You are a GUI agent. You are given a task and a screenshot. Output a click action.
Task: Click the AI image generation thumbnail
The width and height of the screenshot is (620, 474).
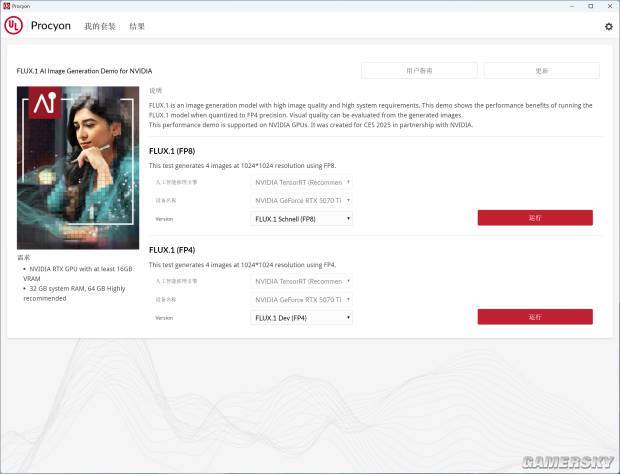coord(78,168)
